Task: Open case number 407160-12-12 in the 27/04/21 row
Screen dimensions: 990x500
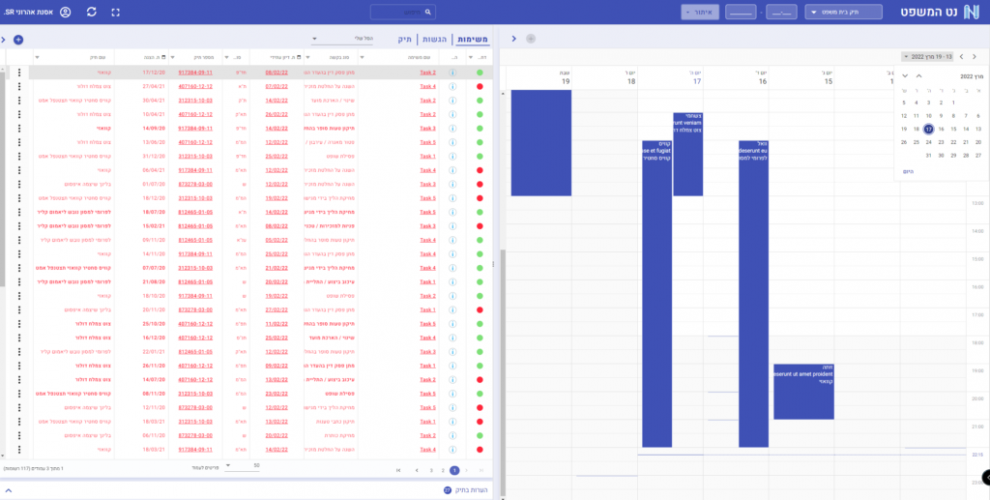Action: (195, 86)
